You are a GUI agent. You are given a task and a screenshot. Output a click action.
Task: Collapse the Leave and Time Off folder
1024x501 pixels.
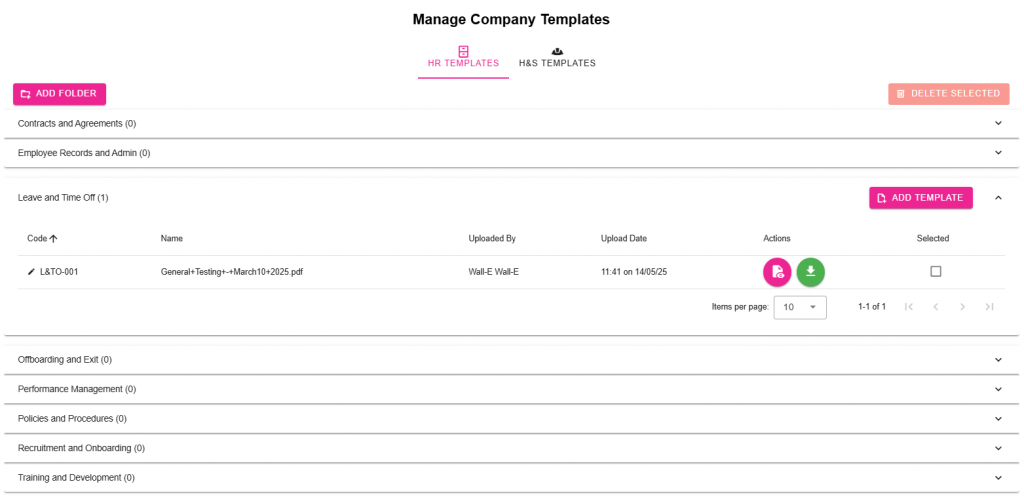point(998,198)
